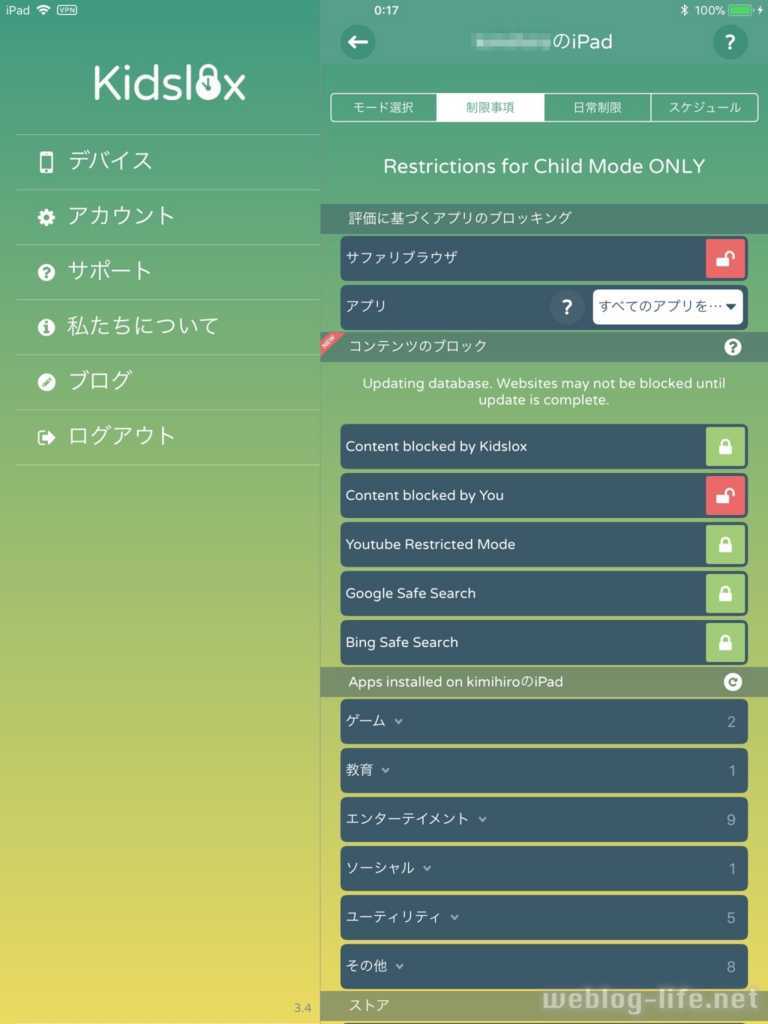Image resolution: width=768 pixels, height=1024 pixels.
Task: Tap the エンターテイメント count number 9
Action: 731,820
